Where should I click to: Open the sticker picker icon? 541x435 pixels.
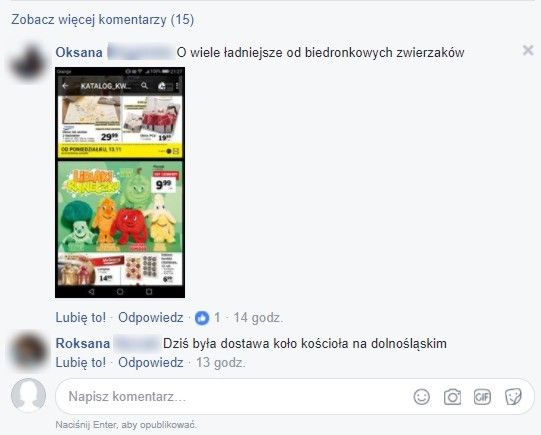pos(513,397)
